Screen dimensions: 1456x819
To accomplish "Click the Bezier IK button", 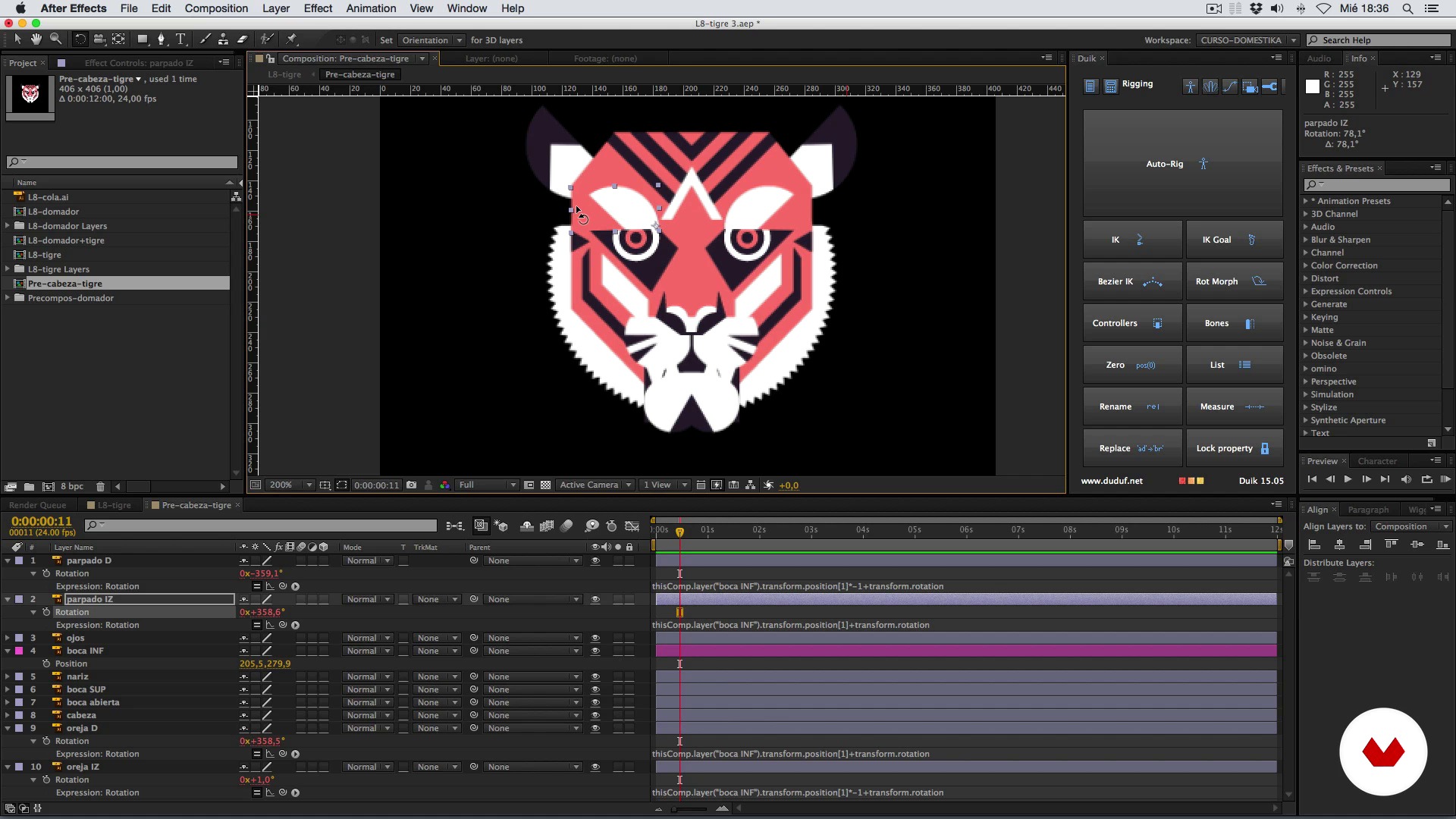I will tap(1132, 281).
